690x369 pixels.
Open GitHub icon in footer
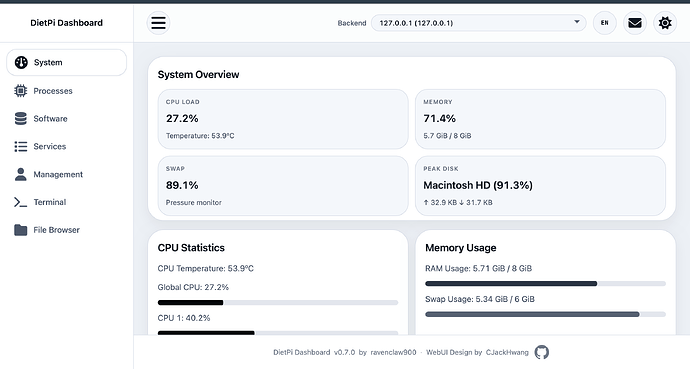pyautogui.click(x=542, y=352)
